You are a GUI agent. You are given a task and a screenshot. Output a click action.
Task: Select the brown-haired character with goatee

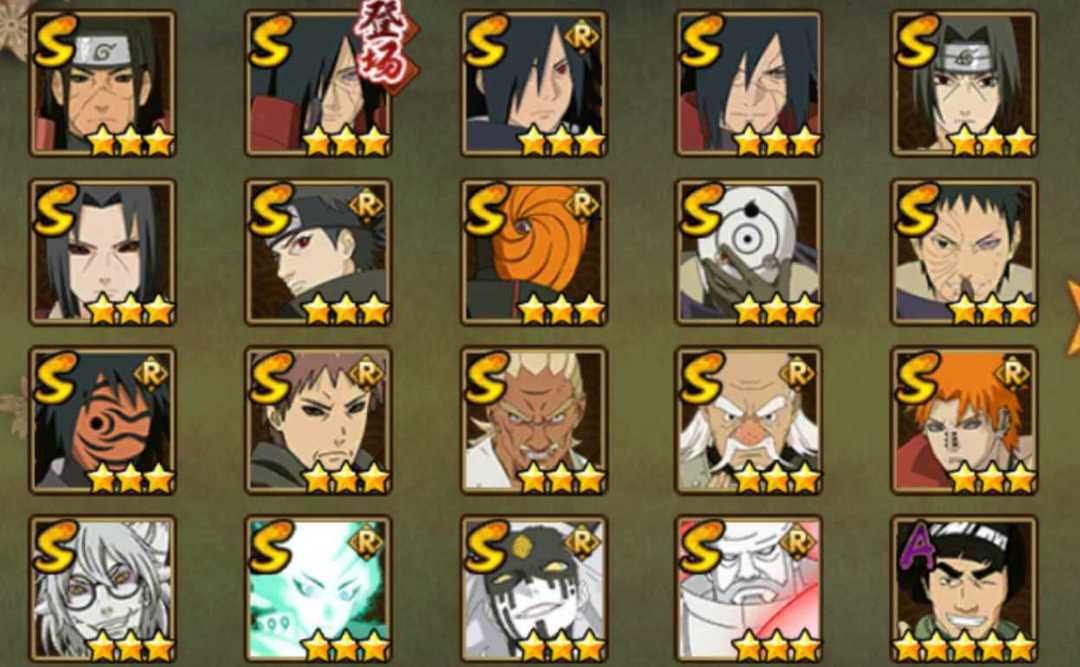[318, 420]
